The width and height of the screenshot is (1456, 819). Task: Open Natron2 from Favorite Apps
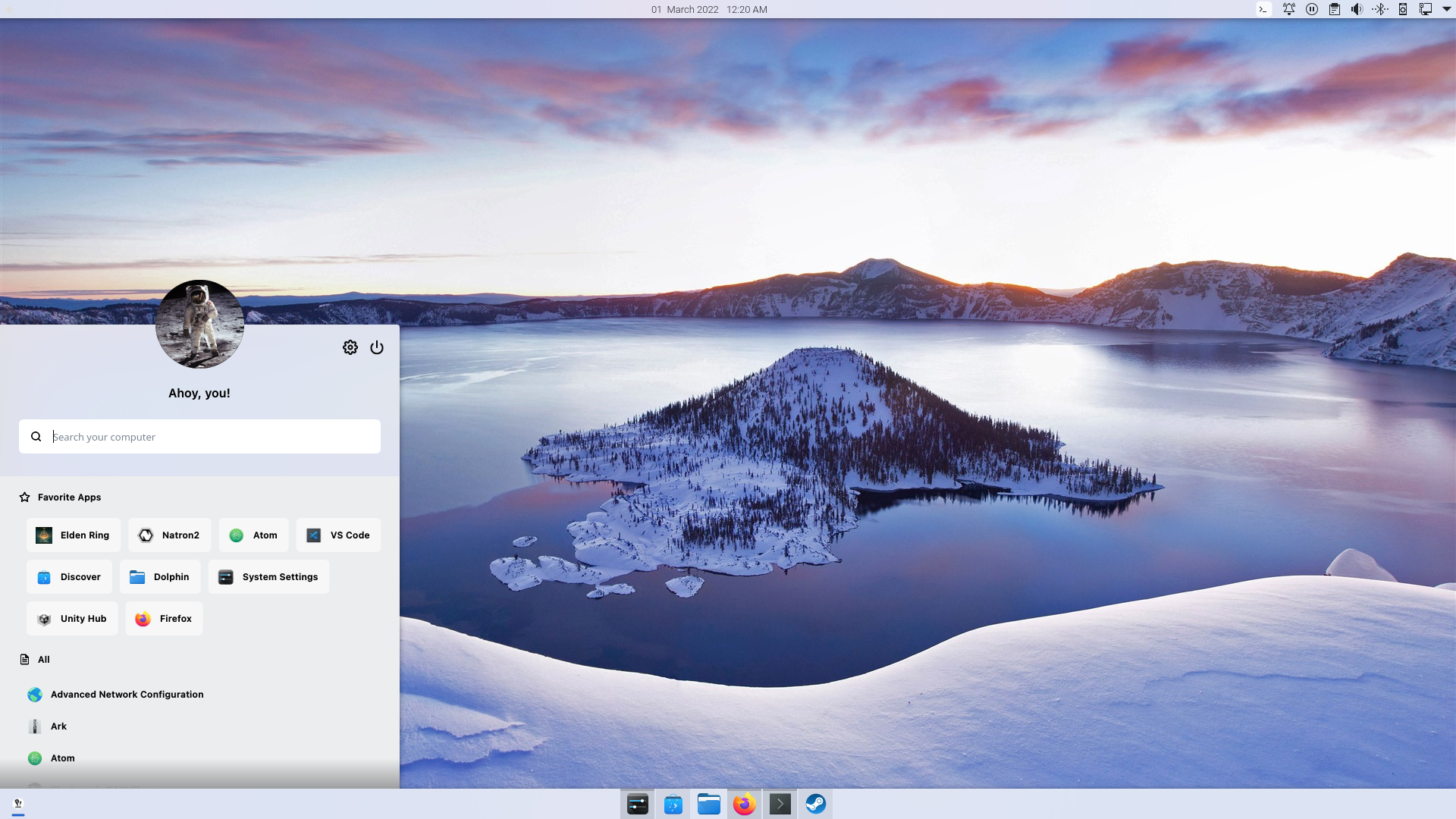tap(169, 535)
